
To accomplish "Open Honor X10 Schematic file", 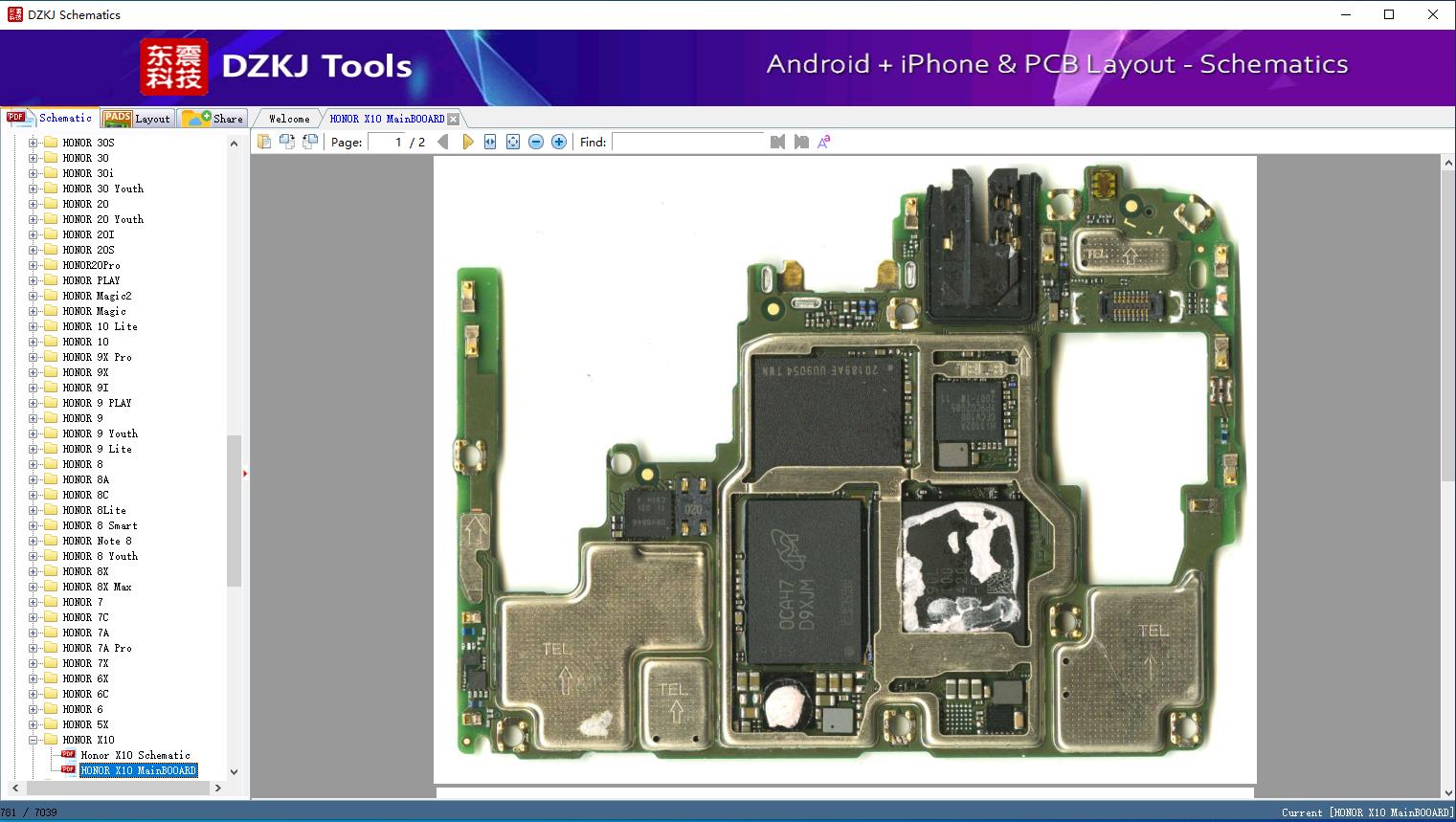I will (x=136, y=755).
